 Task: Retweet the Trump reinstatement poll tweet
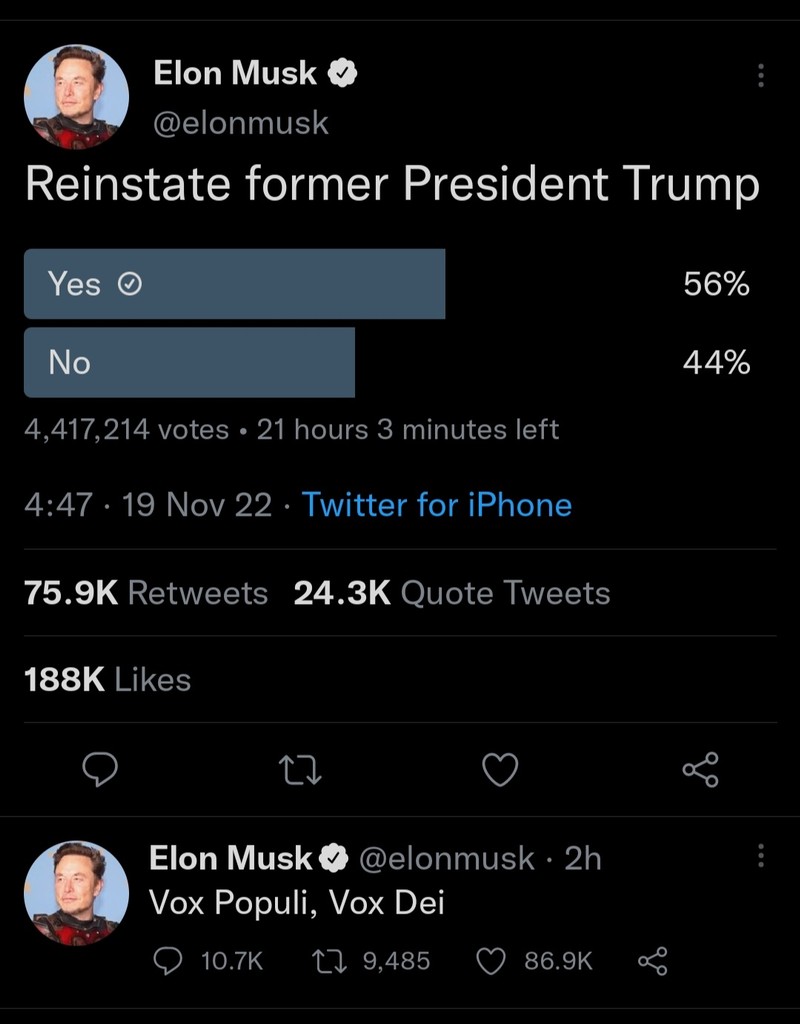pos(300,769)
